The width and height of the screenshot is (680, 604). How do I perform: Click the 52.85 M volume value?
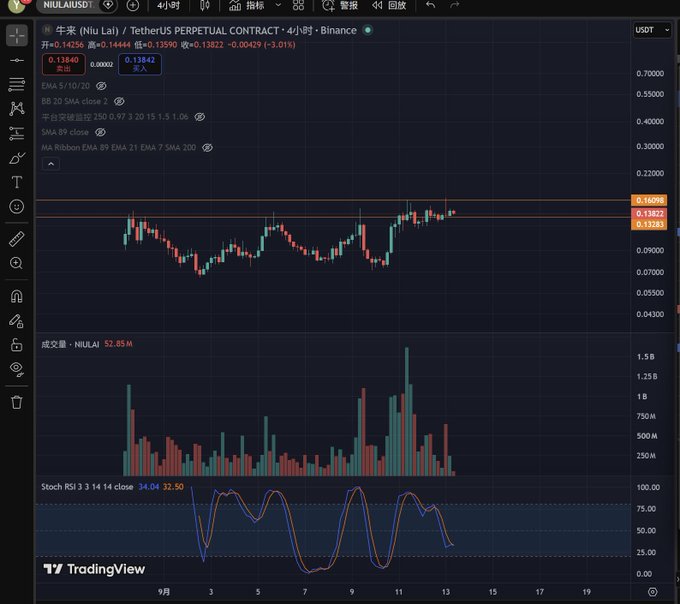coord(118,344)
